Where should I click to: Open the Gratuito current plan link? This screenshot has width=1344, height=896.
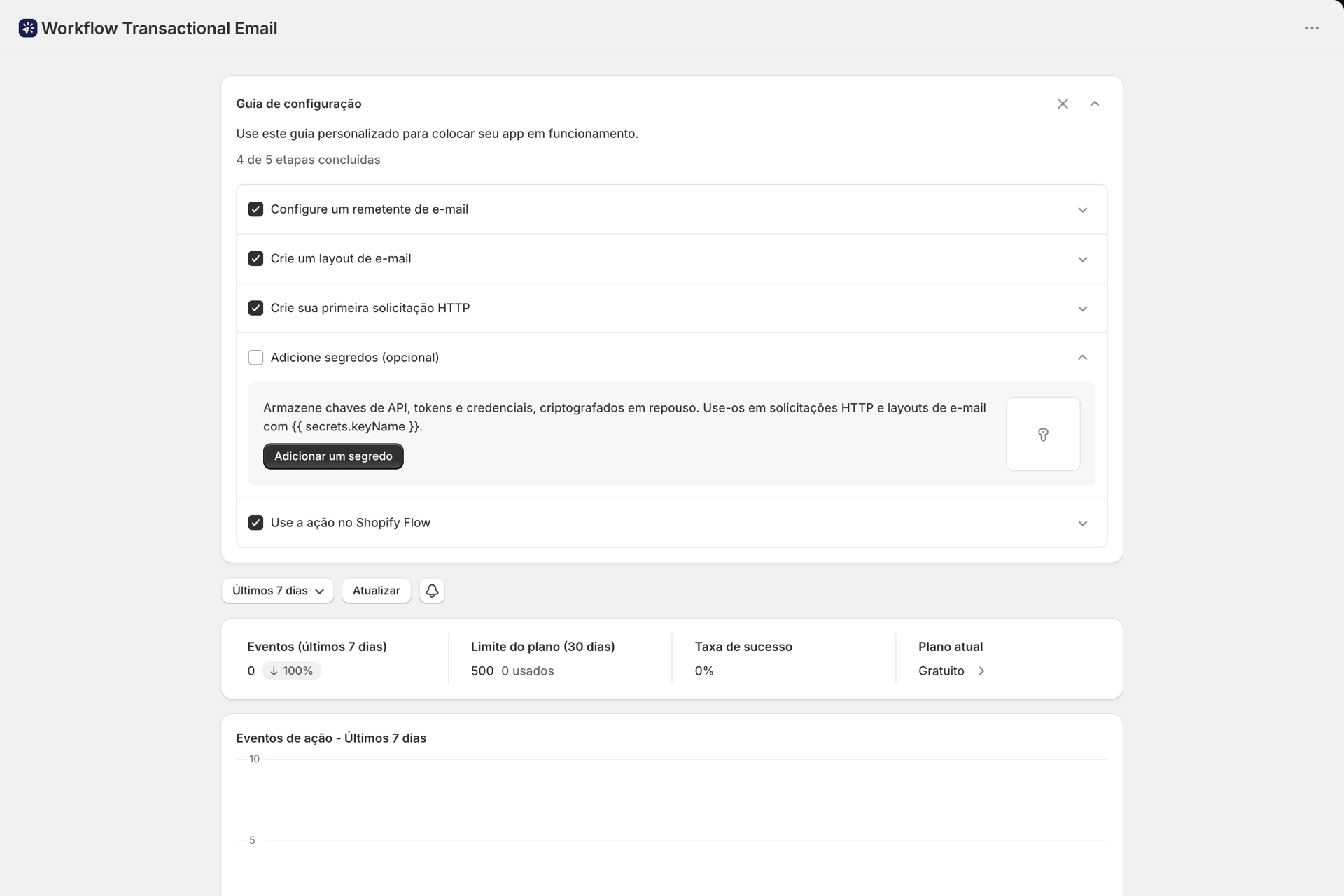[x=941, y=671]
